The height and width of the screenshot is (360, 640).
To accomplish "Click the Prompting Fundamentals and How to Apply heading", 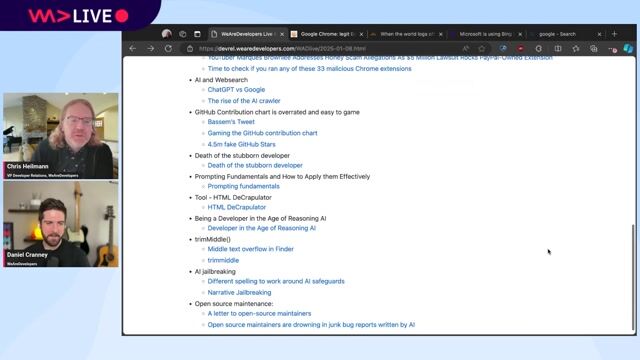I will [x=282, y=177].
